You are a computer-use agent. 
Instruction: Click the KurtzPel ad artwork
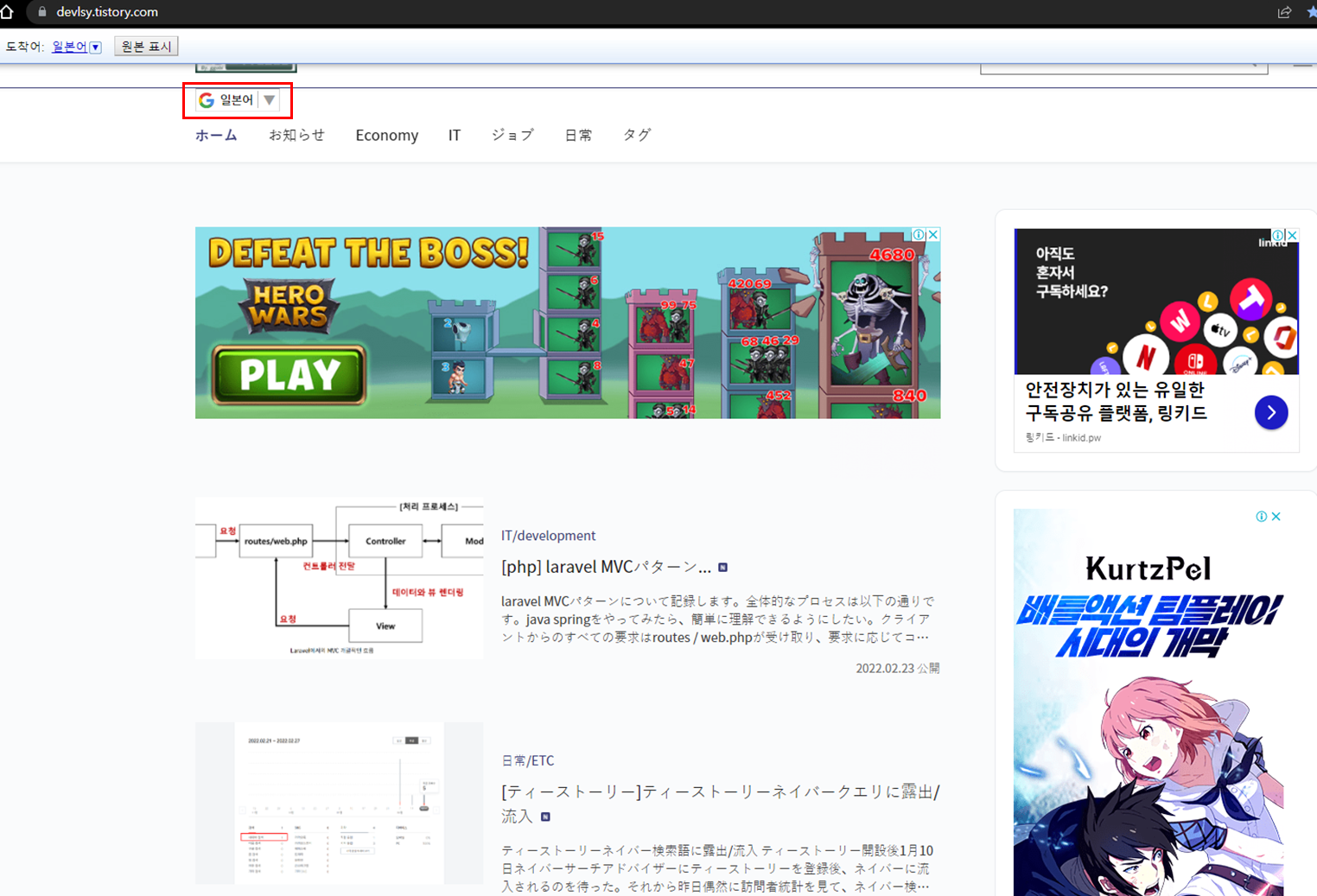click(x=1148, y=702)
